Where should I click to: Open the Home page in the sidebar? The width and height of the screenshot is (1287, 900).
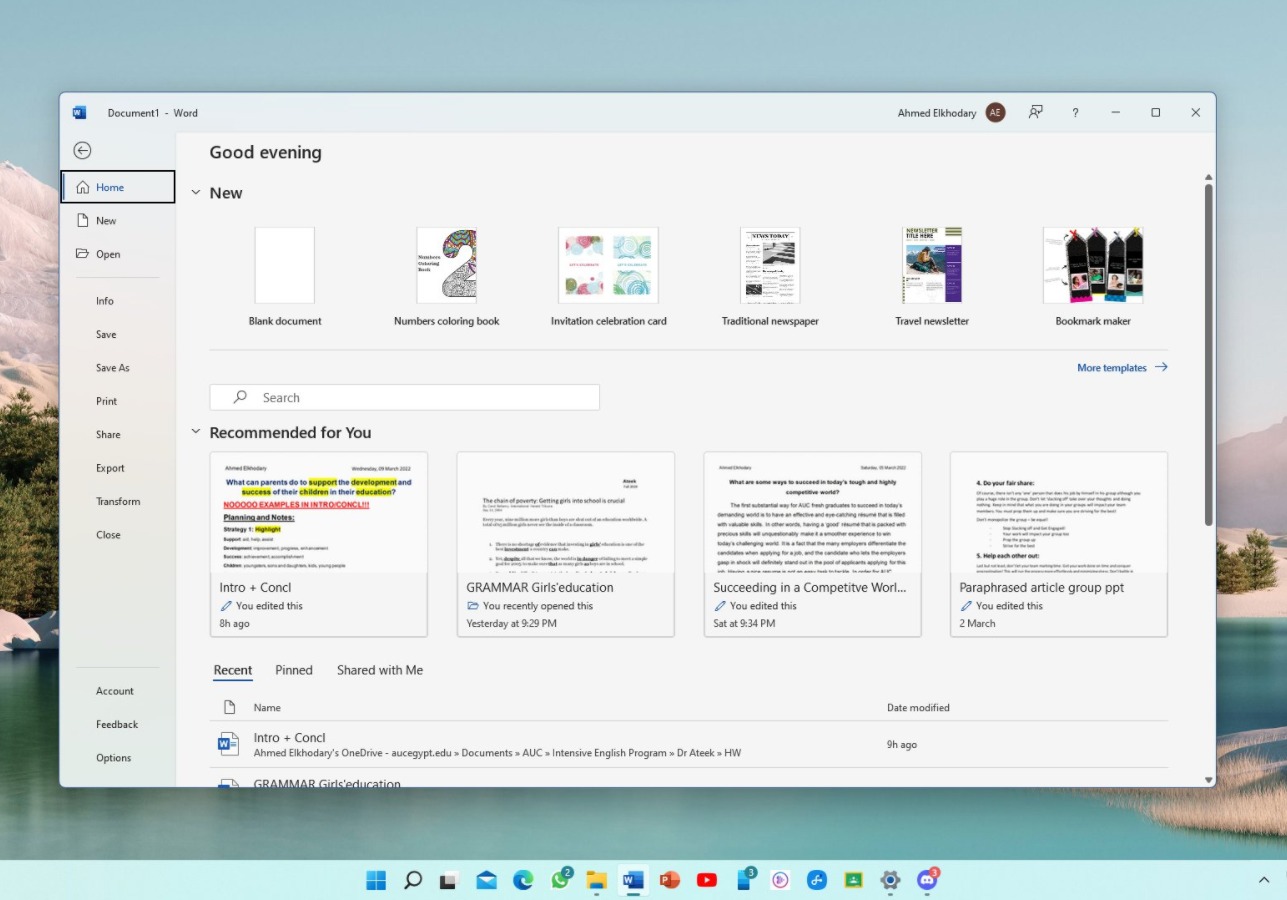[x=118, y=187]
